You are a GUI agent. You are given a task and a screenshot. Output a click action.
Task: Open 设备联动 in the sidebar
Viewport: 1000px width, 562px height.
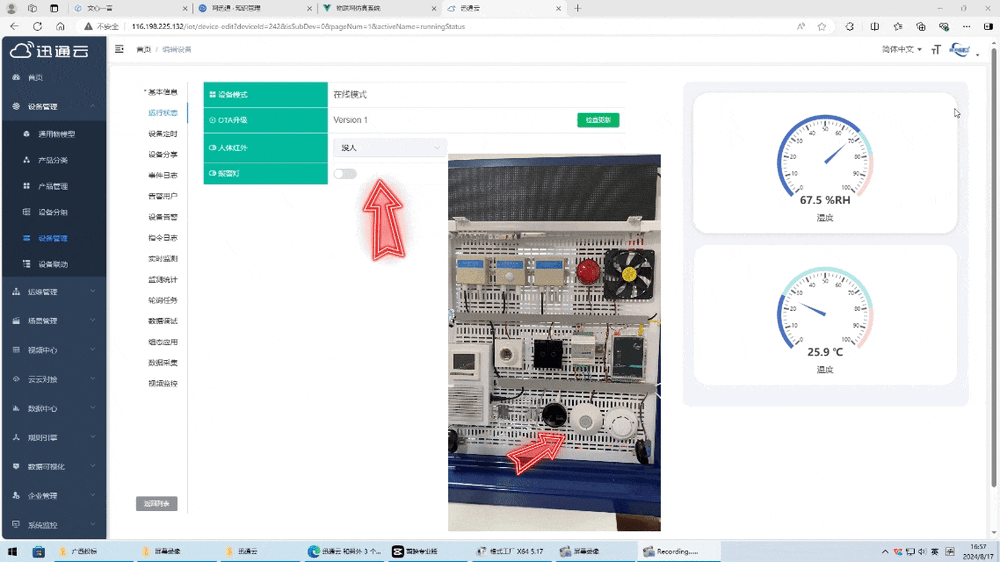coord(52,264)
